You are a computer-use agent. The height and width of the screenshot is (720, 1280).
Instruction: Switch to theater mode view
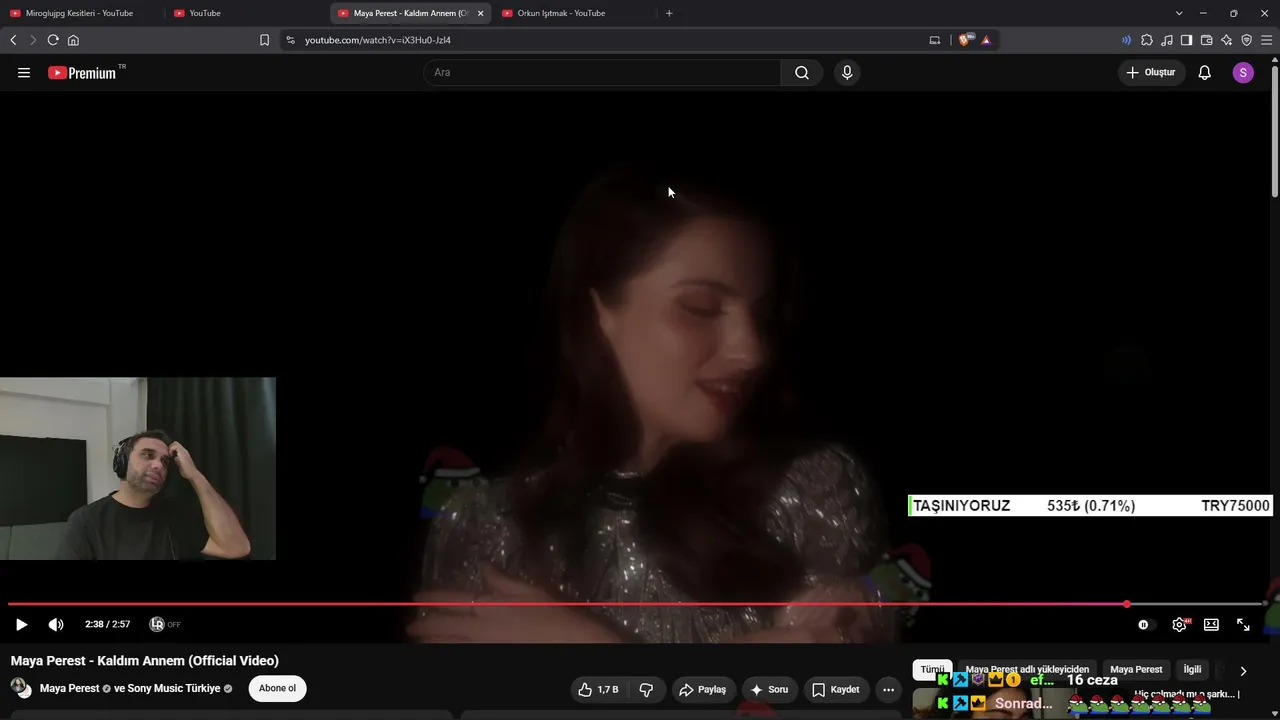coord(1211,624)
